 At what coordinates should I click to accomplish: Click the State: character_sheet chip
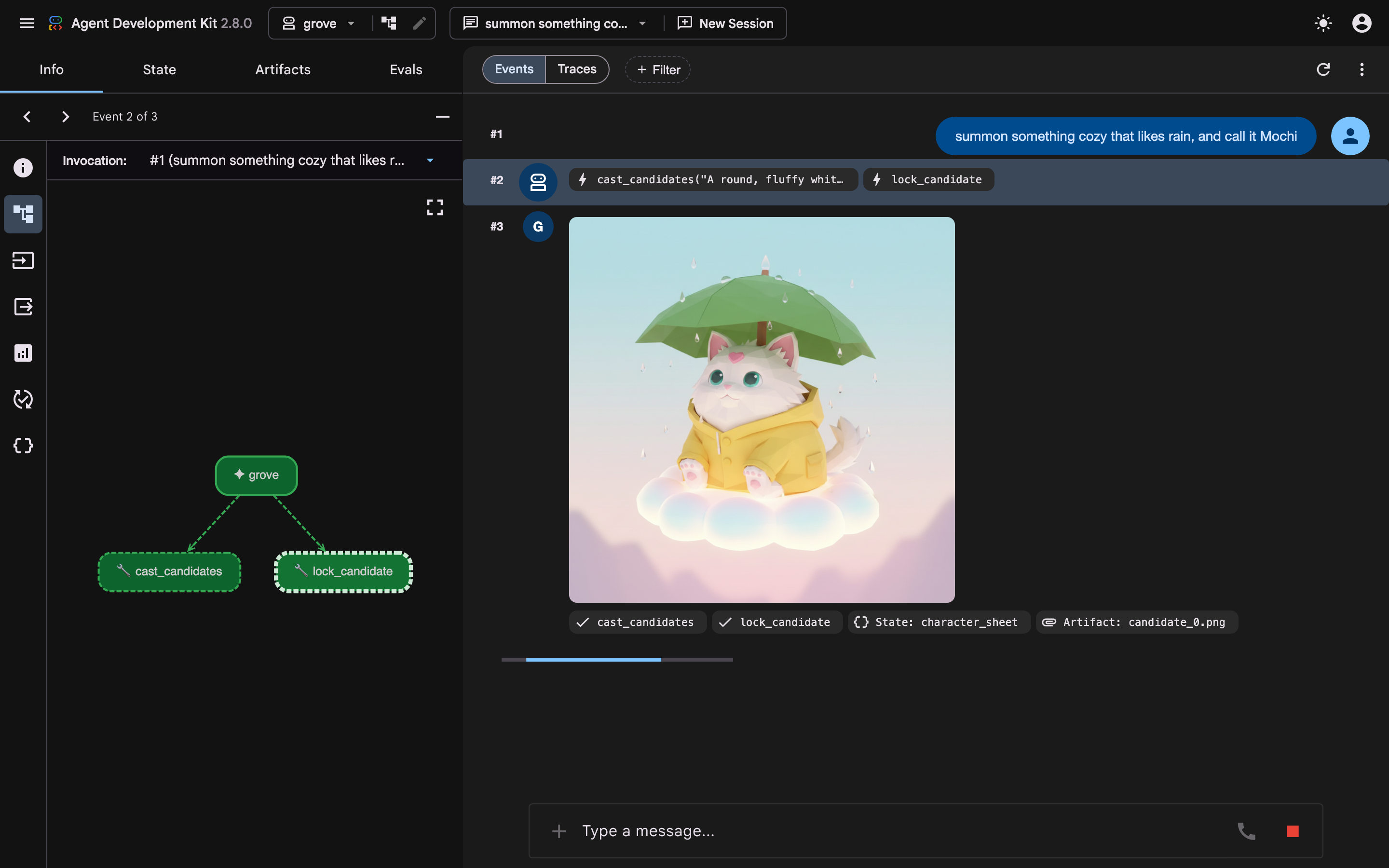click(939, 622)
